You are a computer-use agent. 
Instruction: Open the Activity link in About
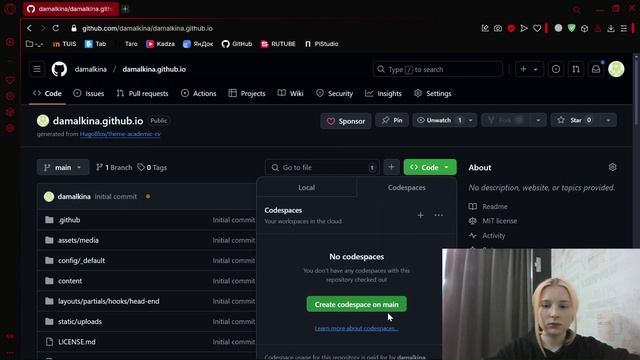(487, 236)
